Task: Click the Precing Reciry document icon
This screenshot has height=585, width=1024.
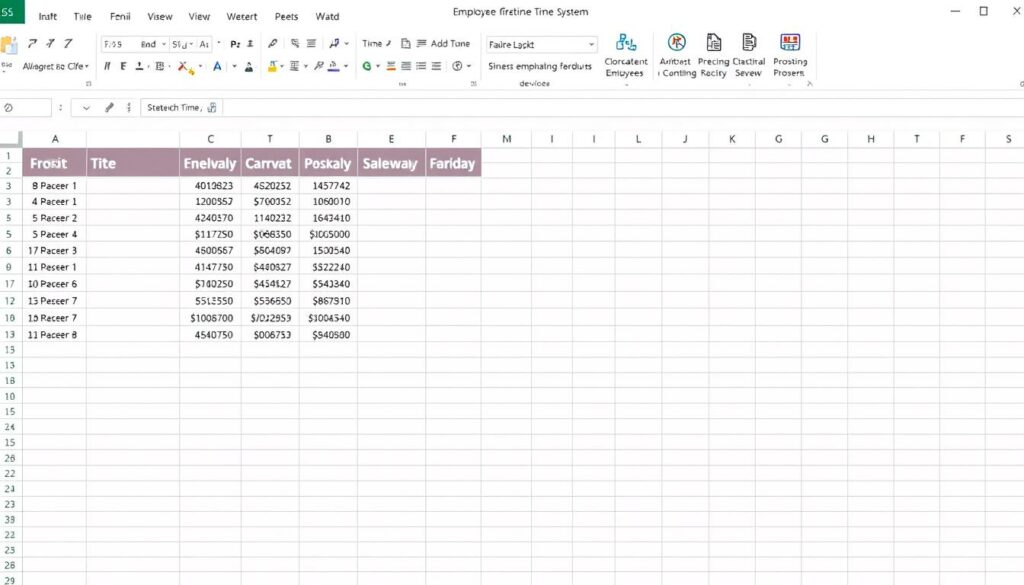Action: (x=714, y=43)
